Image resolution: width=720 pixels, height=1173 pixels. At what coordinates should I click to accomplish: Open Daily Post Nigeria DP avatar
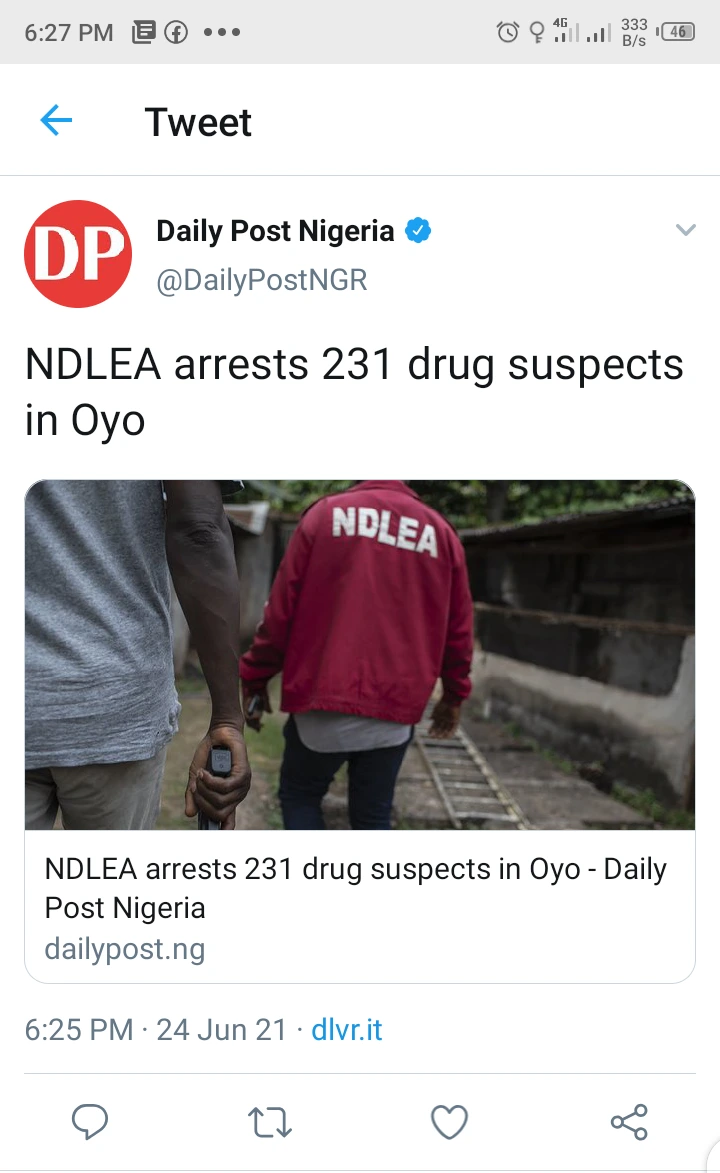[78, 254]
